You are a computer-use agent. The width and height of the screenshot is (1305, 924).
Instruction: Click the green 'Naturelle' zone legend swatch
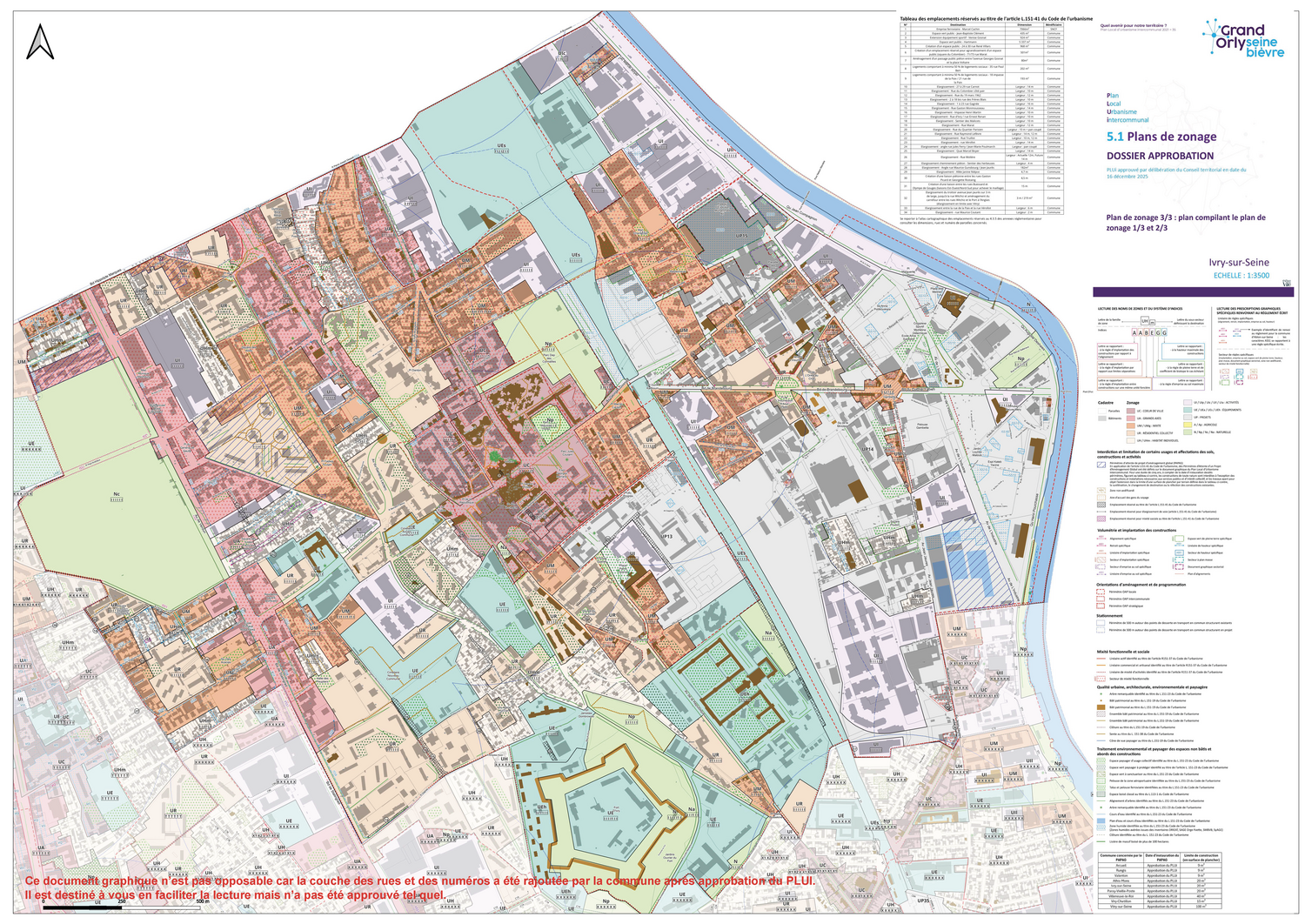click(x=1188, y=432)
